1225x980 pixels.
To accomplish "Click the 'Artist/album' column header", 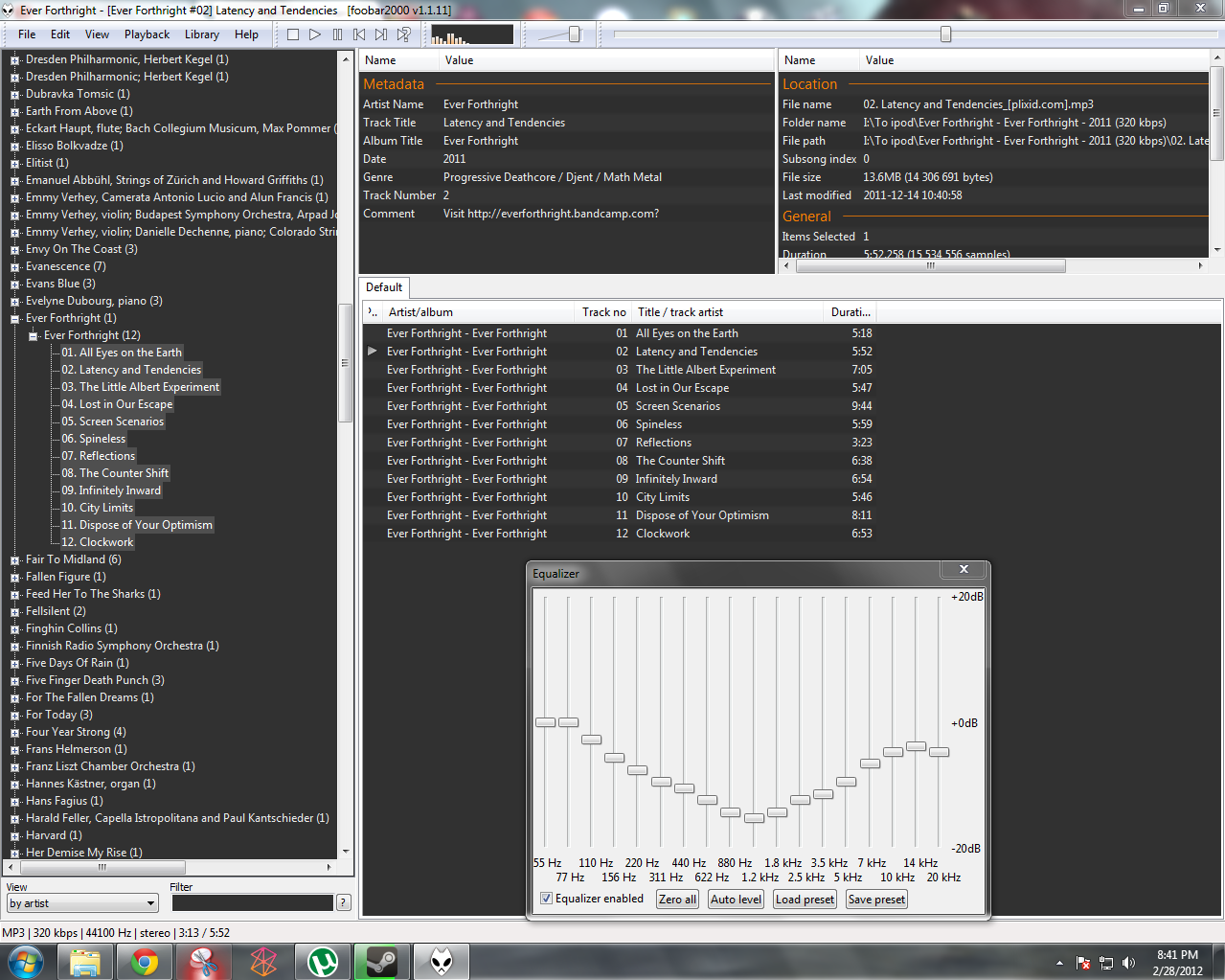I will pos(479,312).
